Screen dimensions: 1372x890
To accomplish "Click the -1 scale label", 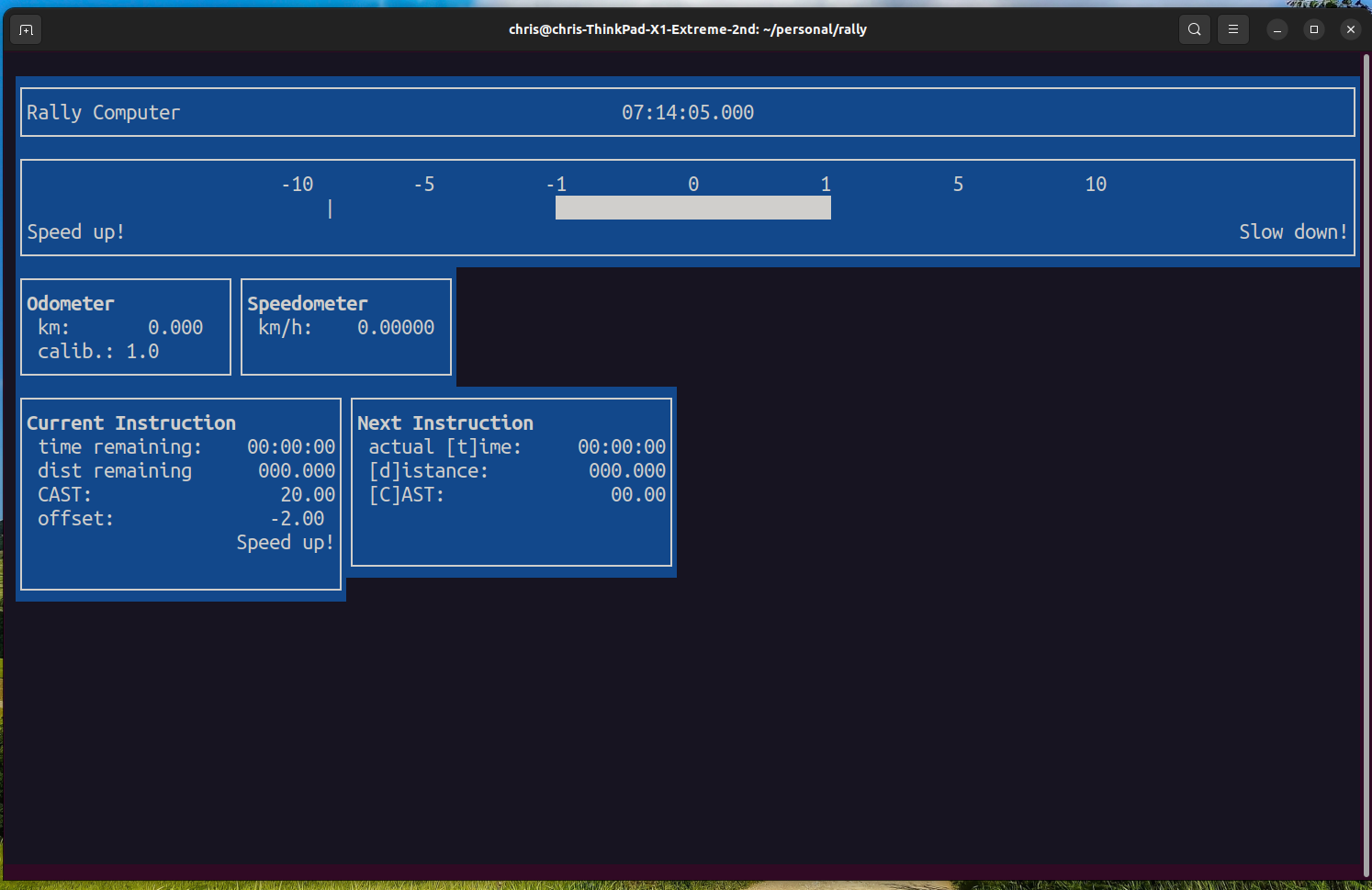I will coord(557,184).
